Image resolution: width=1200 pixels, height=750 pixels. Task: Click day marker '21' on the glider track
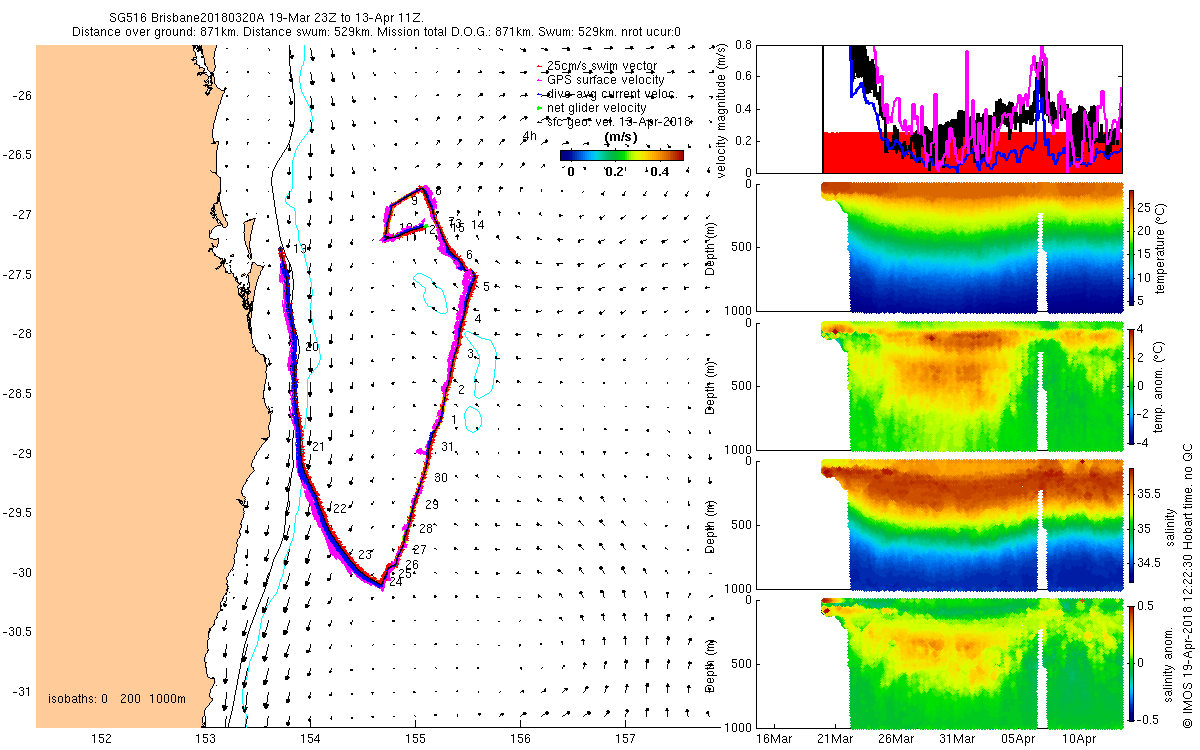pyautogui.click(x=318, y=446)
